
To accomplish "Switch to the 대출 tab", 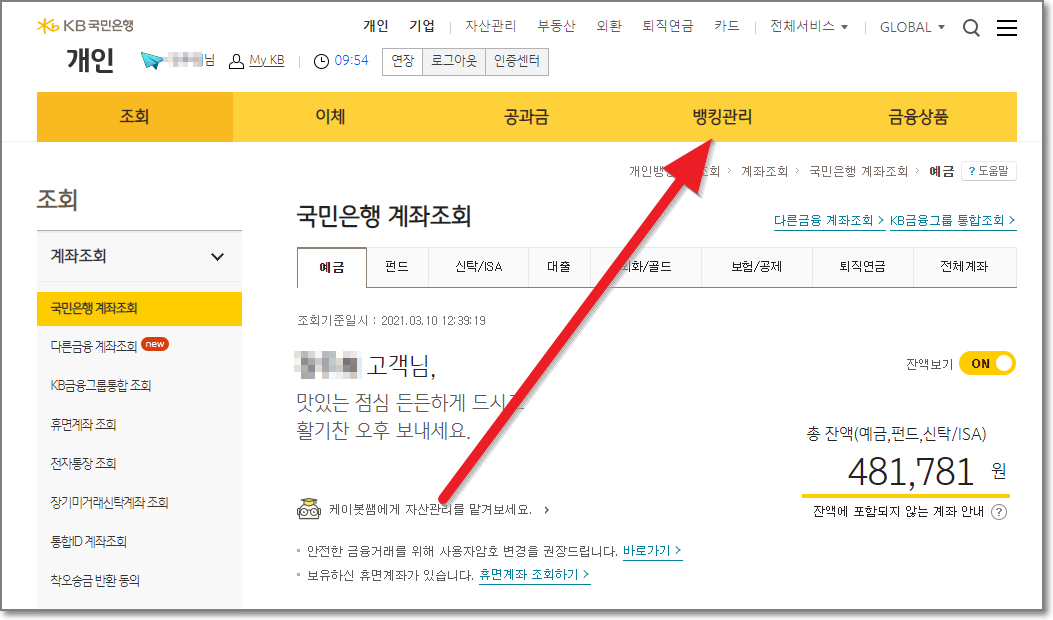I will [x=559, y=267].
